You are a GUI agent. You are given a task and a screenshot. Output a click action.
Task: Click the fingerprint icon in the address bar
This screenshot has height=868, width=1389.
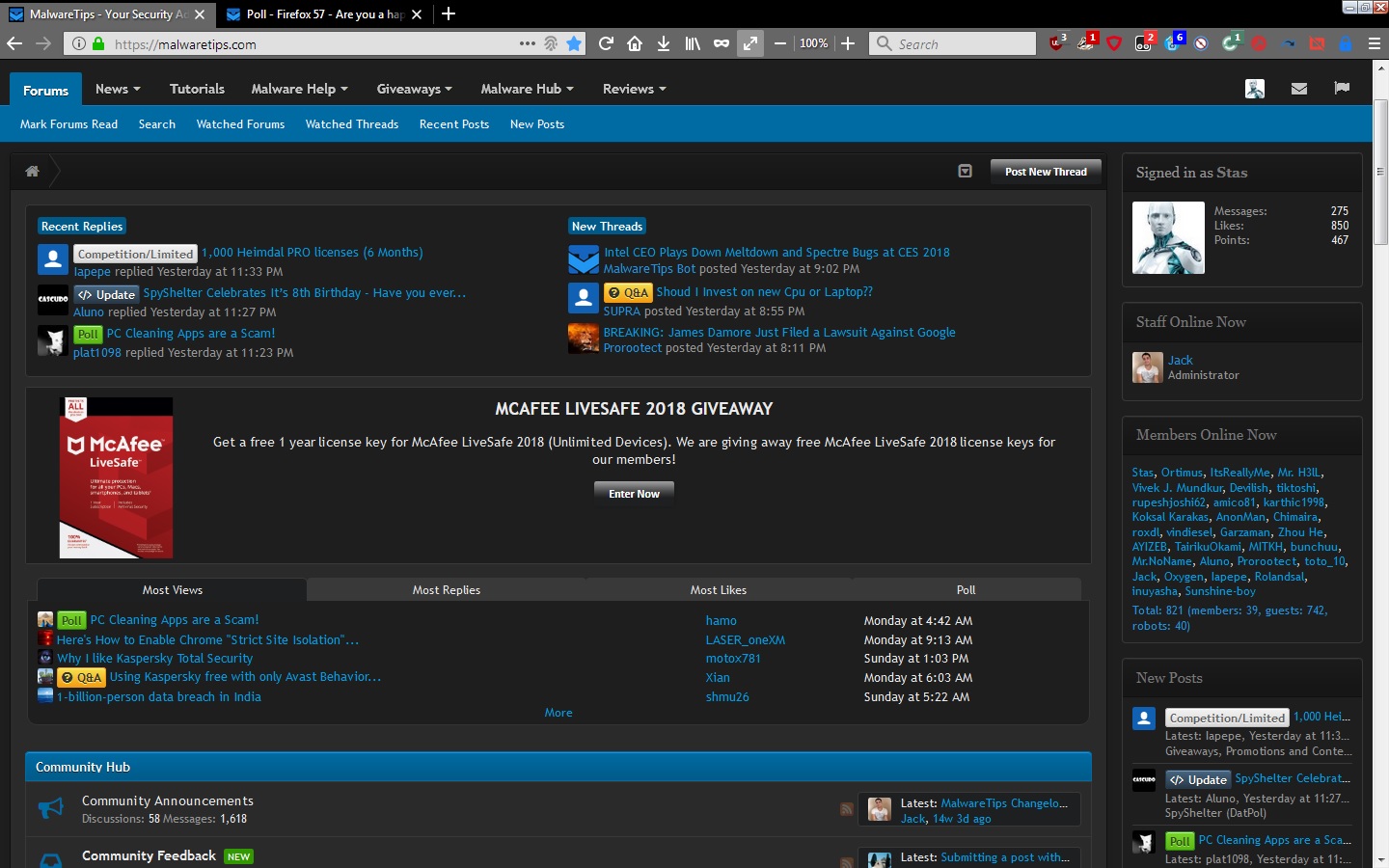[551, 43]
